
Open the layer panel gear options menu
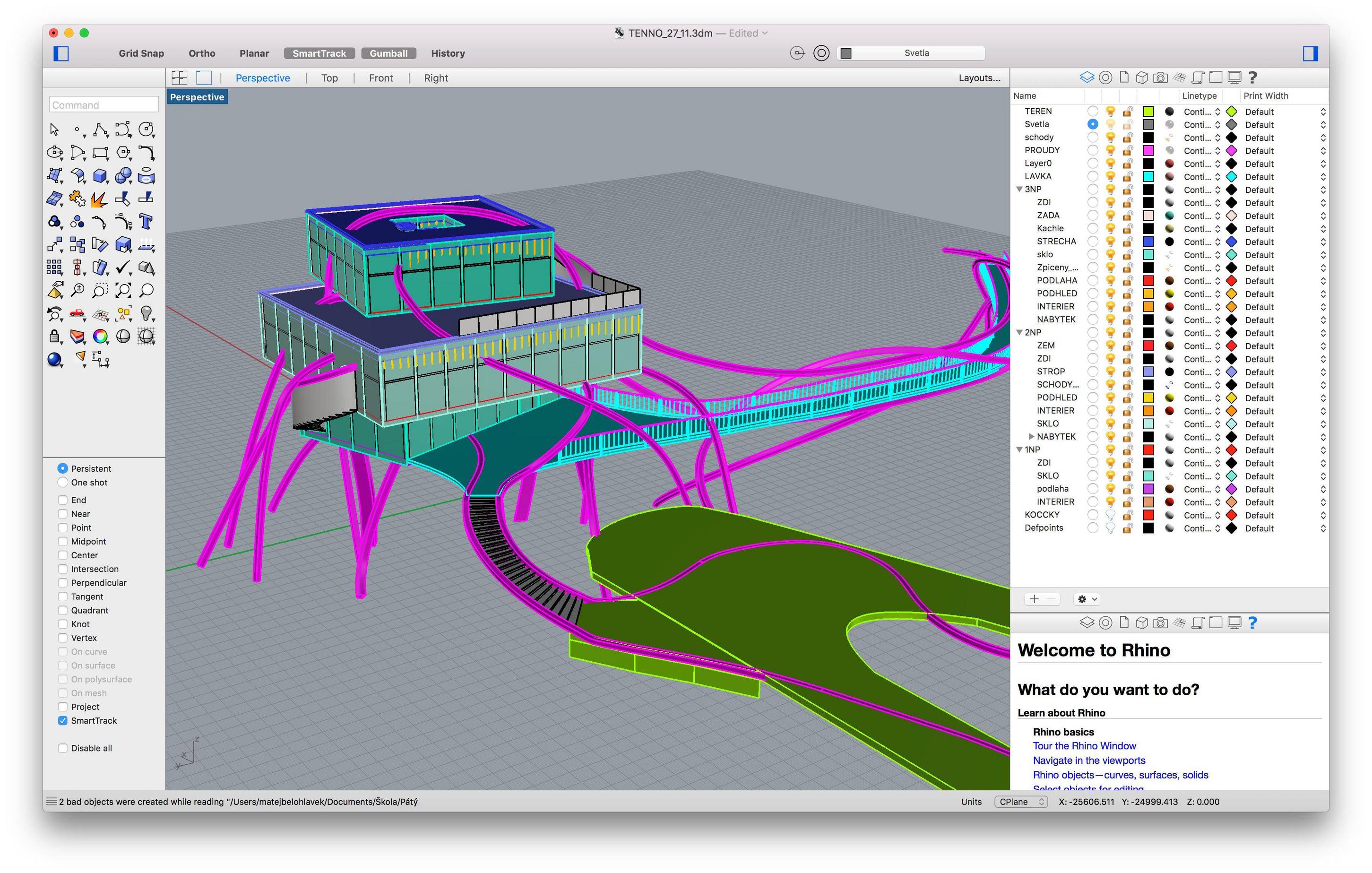pos(1086,599)
